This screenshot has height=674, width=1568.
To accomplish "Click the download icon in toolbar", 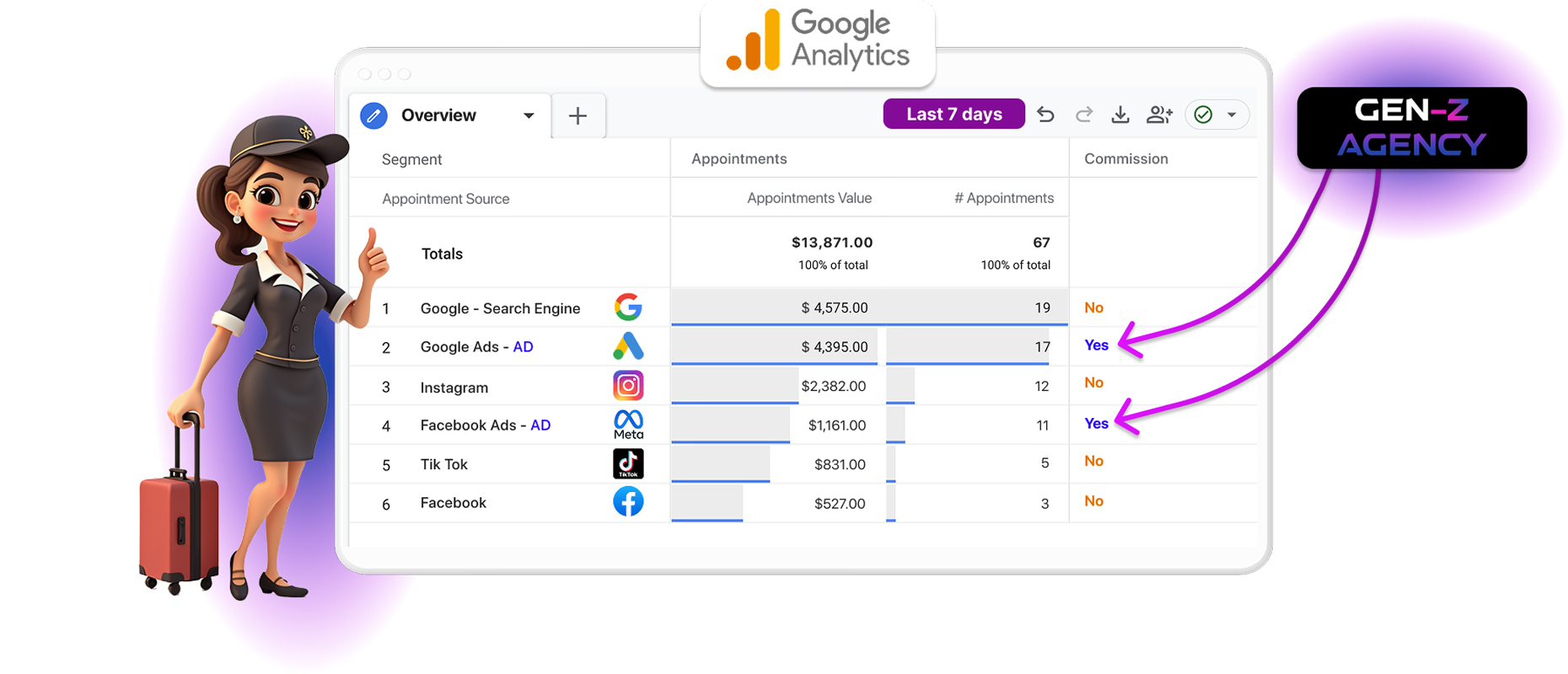I will click(1120, 115).
